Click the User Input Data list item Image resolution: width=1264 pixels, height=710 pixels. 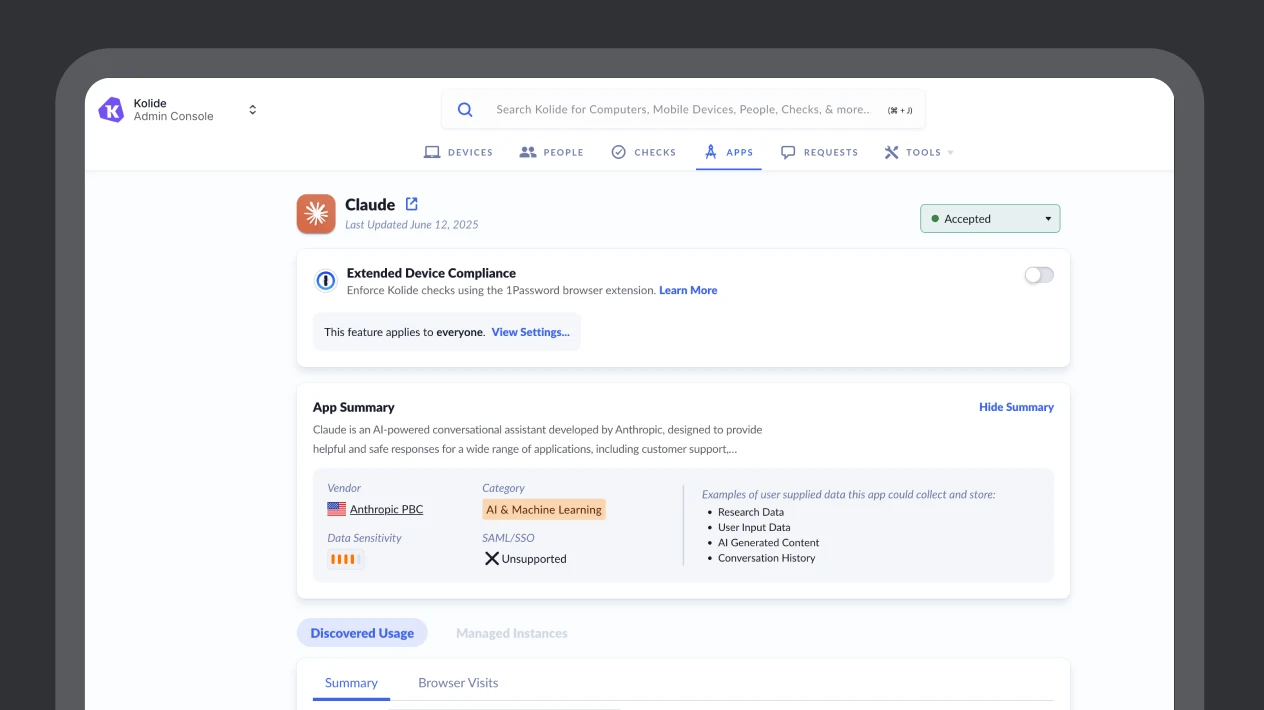[x=754, y=527]
